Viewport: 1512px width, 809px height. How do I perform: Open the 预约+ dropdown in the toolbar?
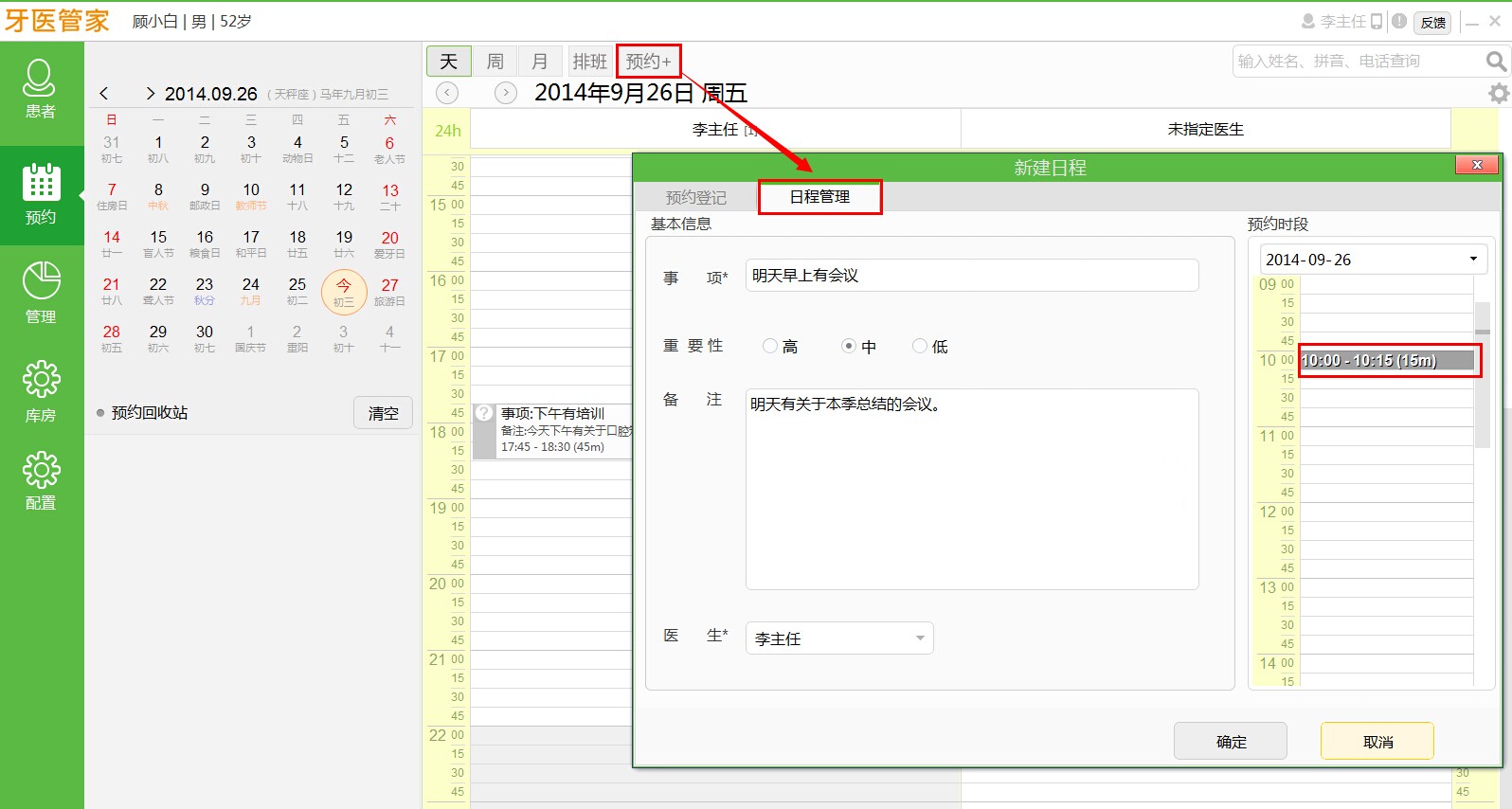point(648,62)
